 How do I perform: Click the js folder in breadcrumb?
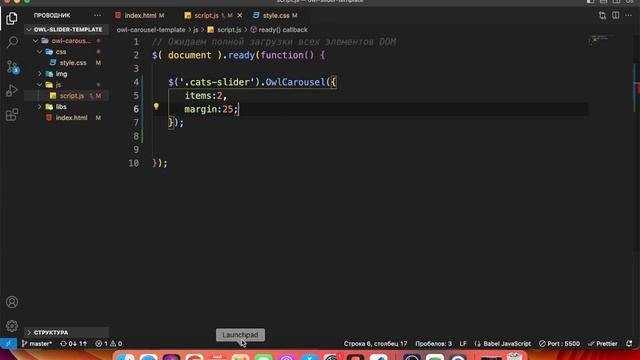pyautogui.click(x=196, y=30)
